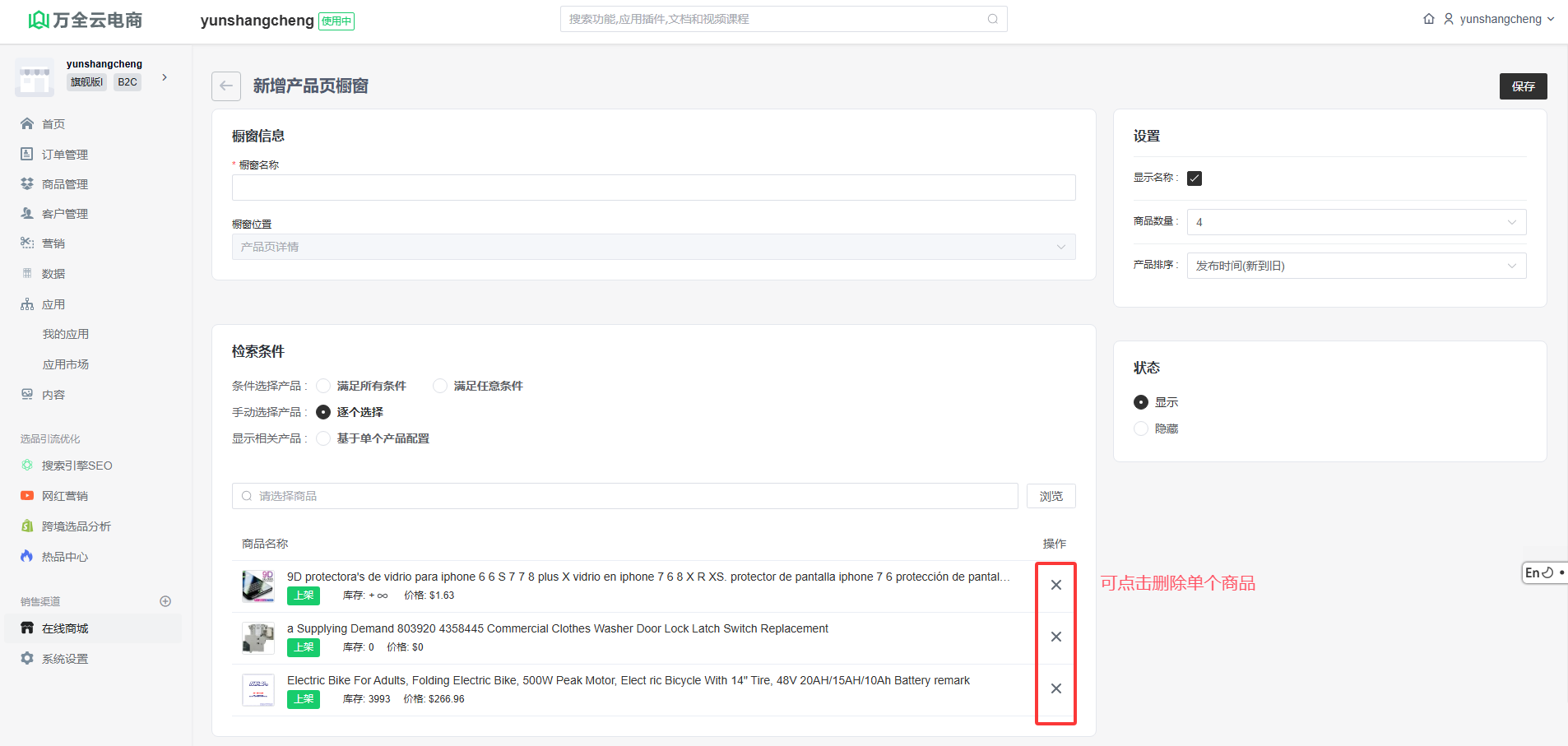This screenshot has height=746, width=1568.
Task: Open 订单管理 in the sidebar
Action: point(65,155)
